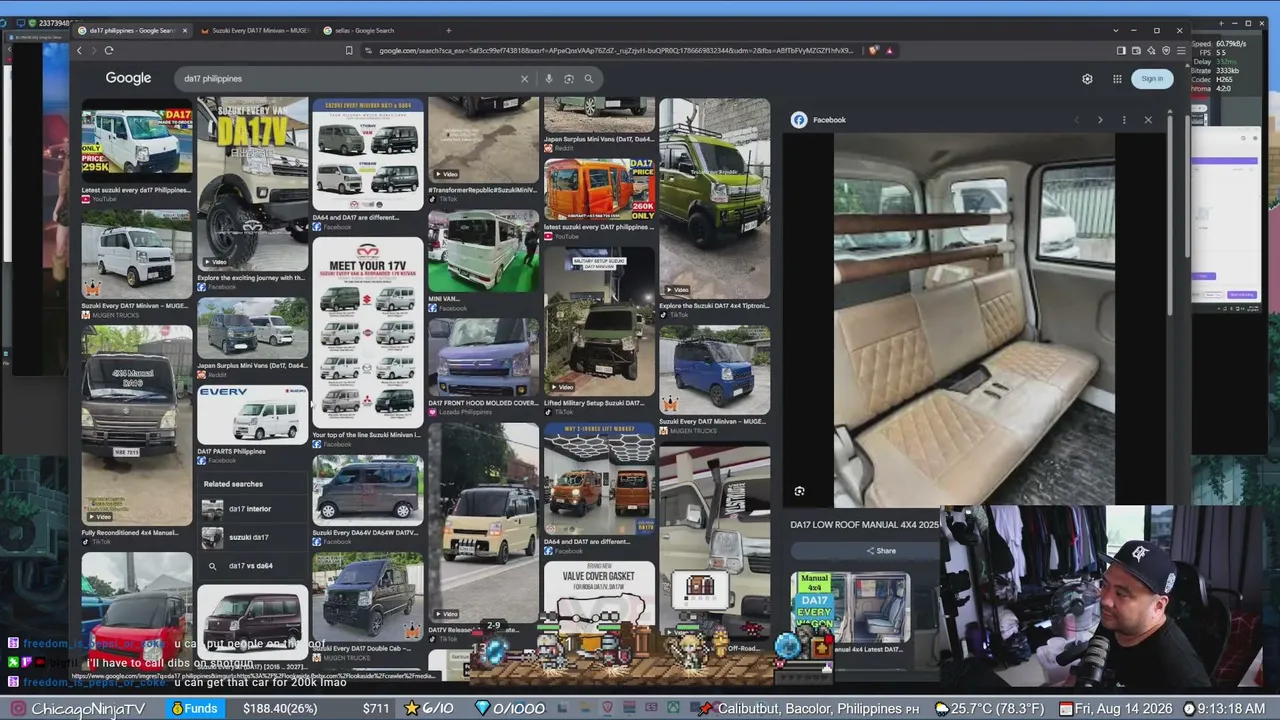Viewport: 1280px width, 720px height.
Task: Open the Leo AI assistant icon
Action: coord(1151,50)
